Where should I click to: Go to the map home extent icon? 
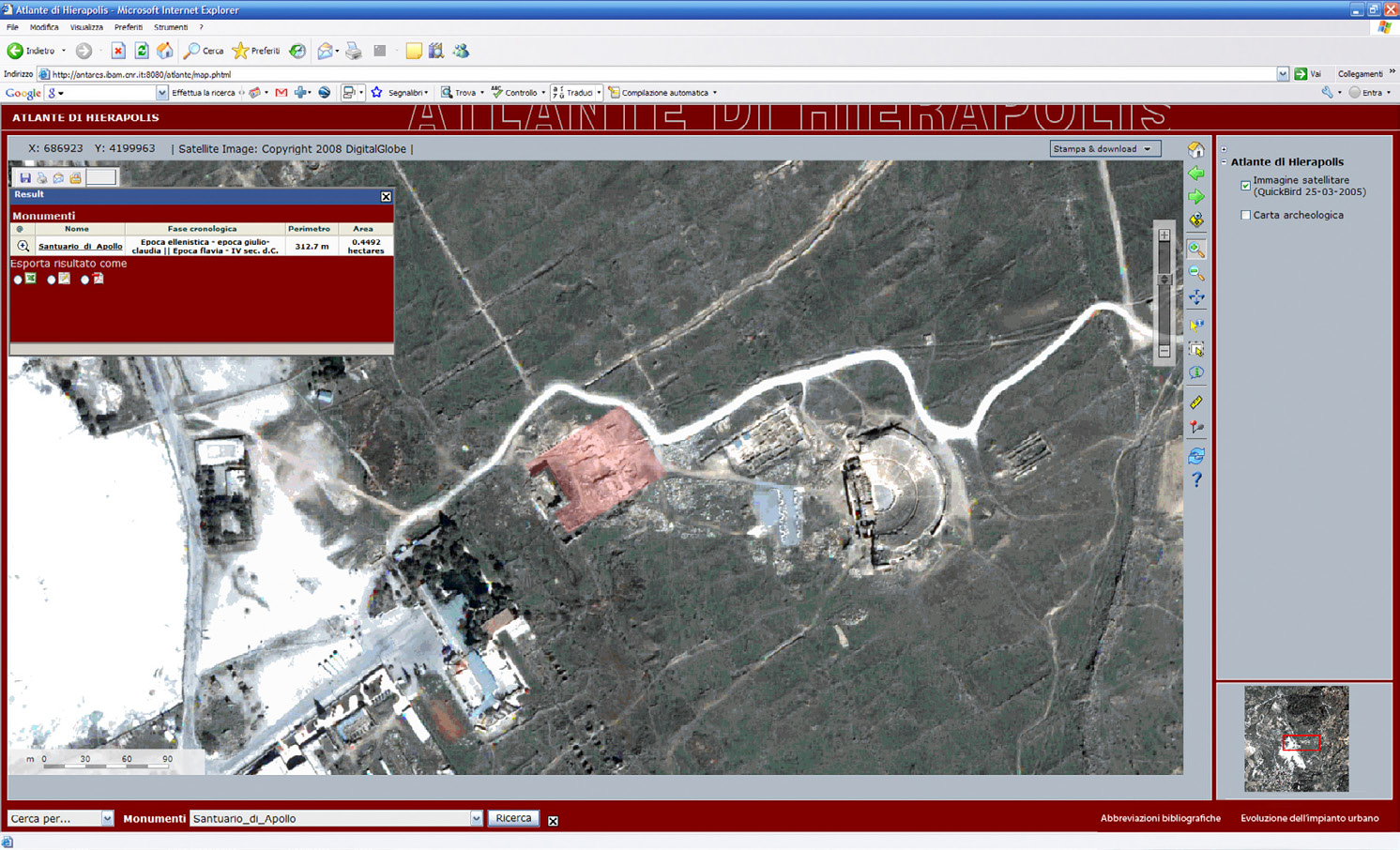(1195, 149)
